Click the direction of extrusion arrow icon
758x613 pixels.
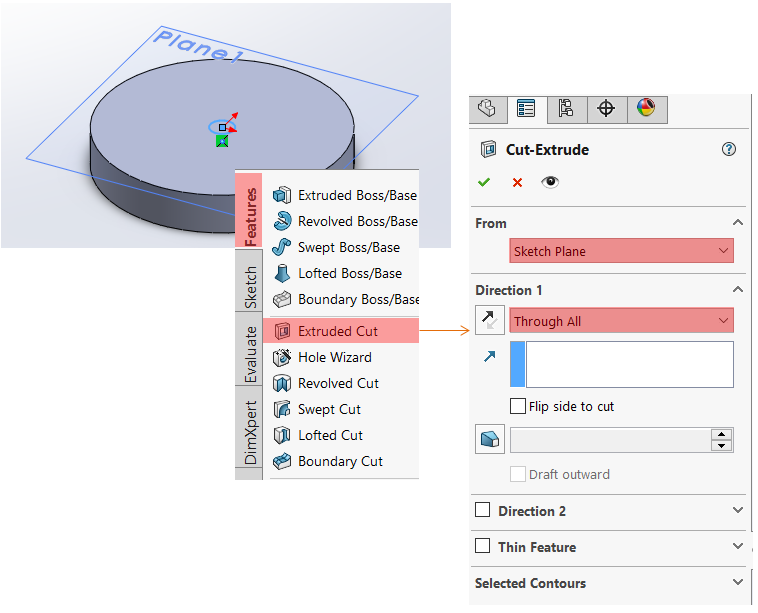point(490,356)
